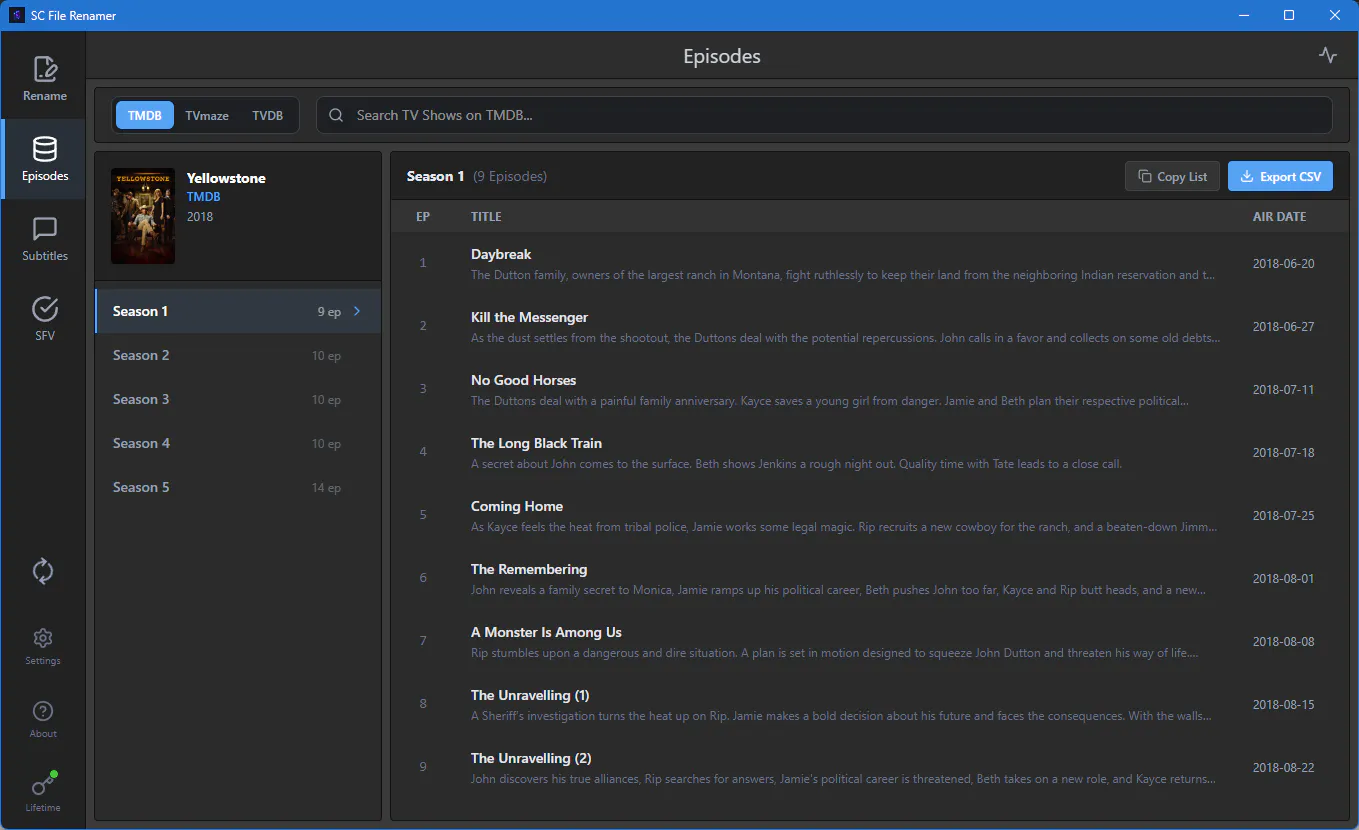Click air date 2018-07-11
The image size is (1359, 830).
click(1283, 390)
